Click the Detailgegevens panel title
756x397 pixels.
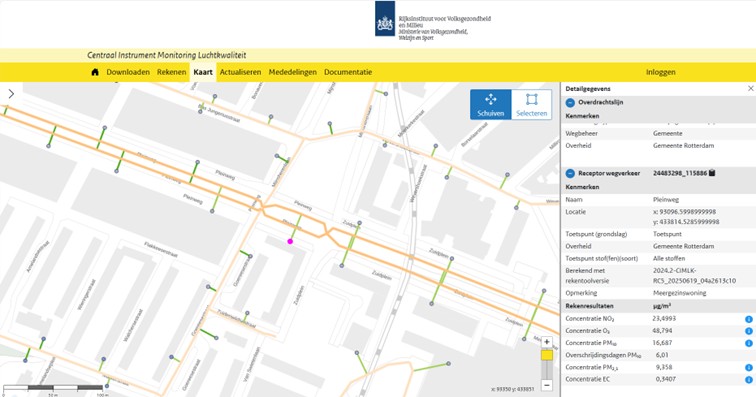588,89
